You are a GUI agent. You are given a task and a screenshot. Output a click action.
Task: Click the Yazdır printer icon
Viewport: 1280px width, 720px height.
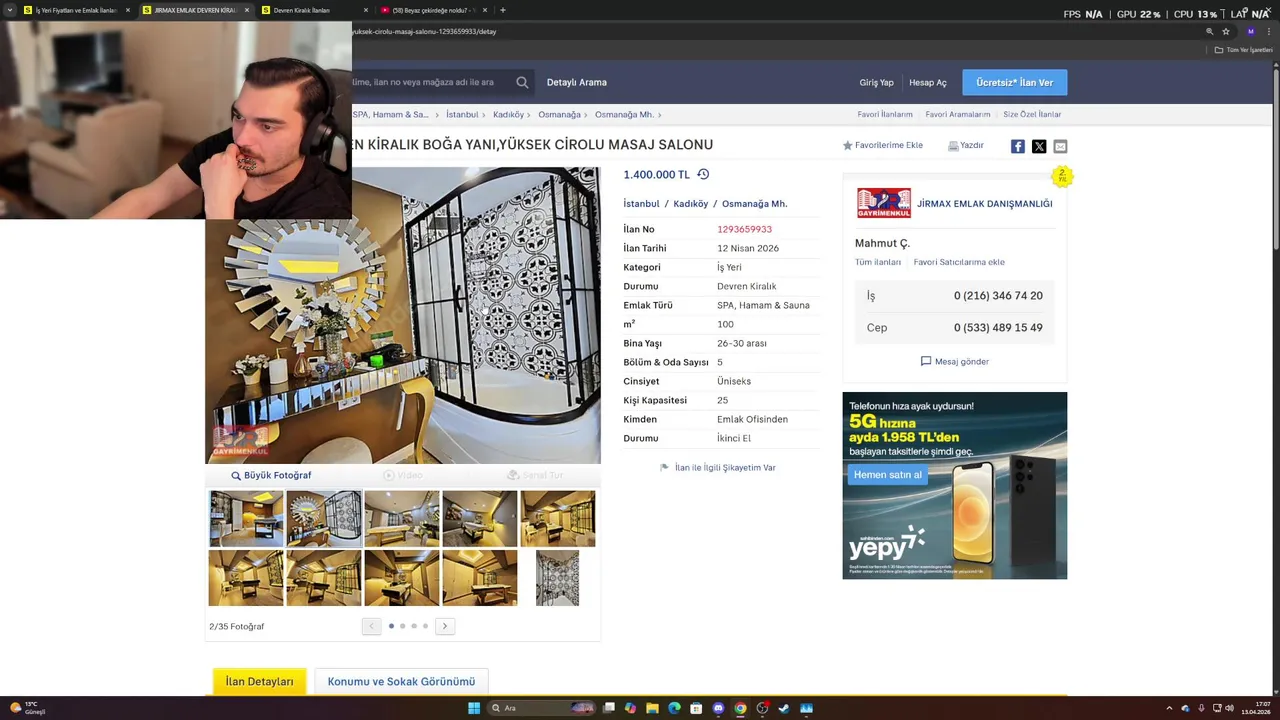[x=953, y=146]
